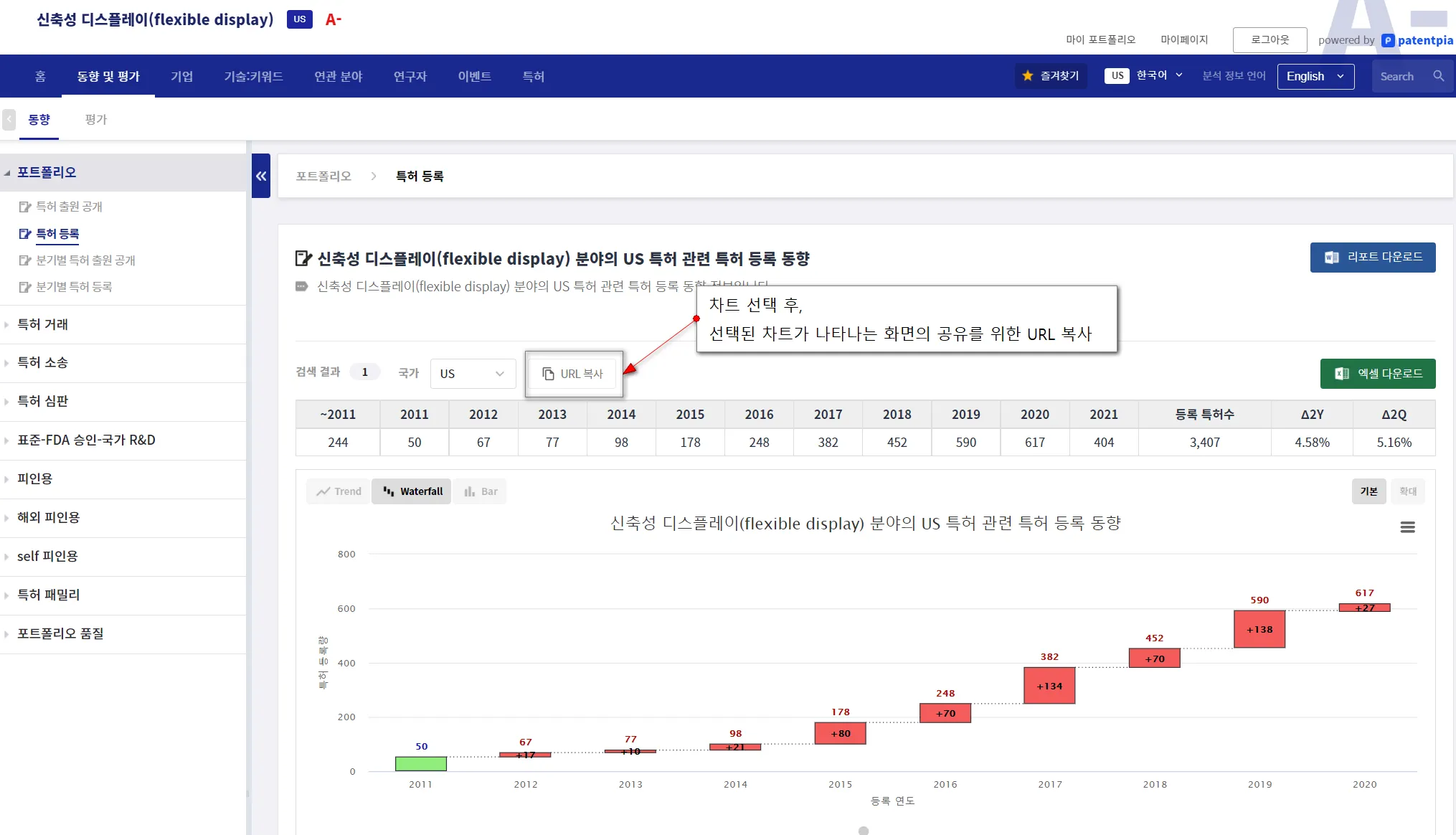The height and width of the screenshot is (835, 1456).
Task: Switch chart to Trend view
Action: coord(339,491)
